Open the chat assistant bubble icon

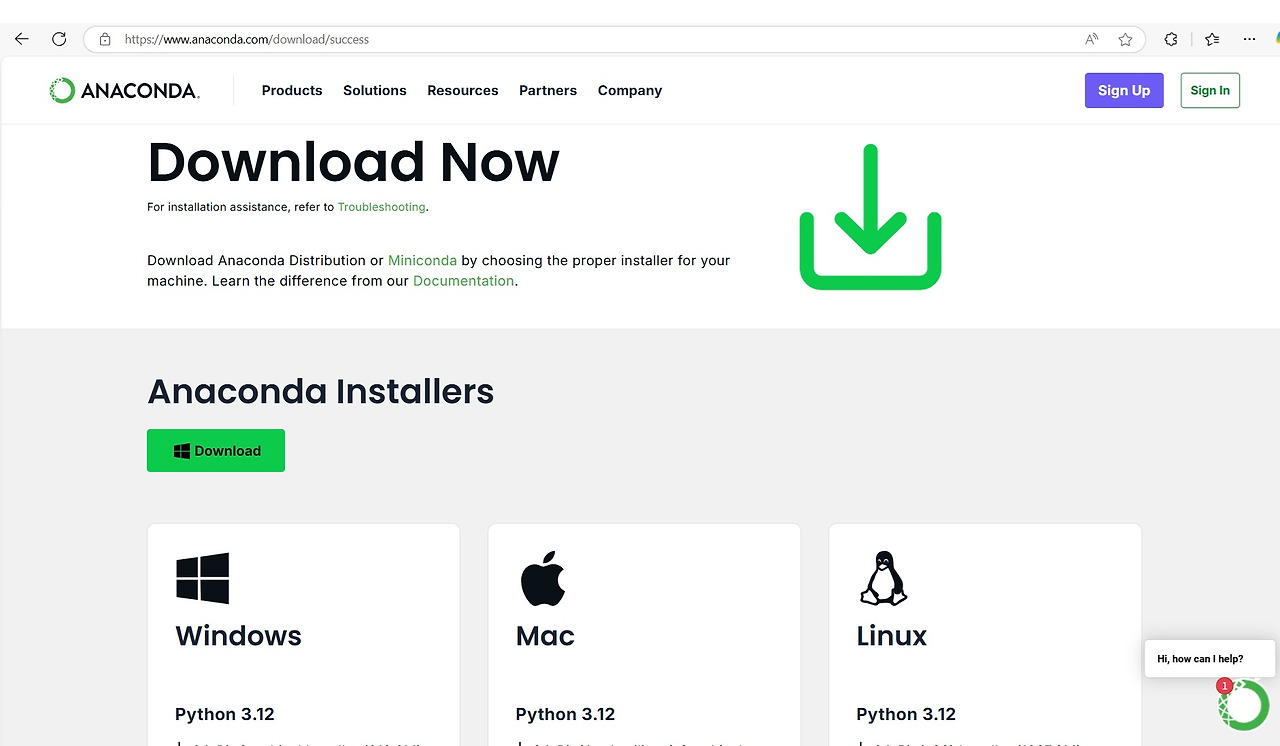1243,704
